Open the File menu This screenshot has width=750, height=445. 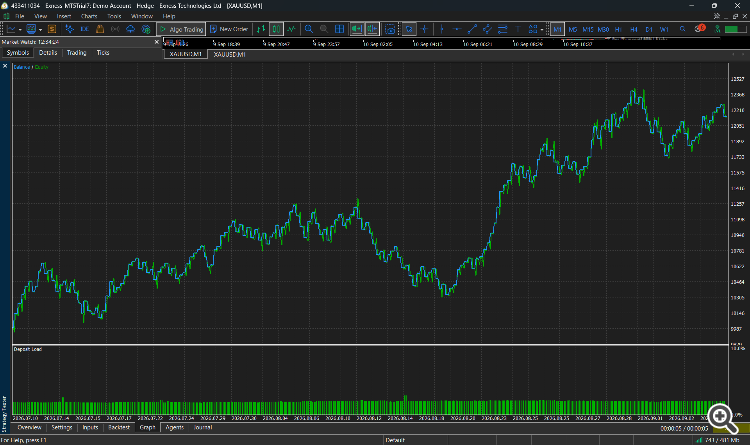[20, 16]
